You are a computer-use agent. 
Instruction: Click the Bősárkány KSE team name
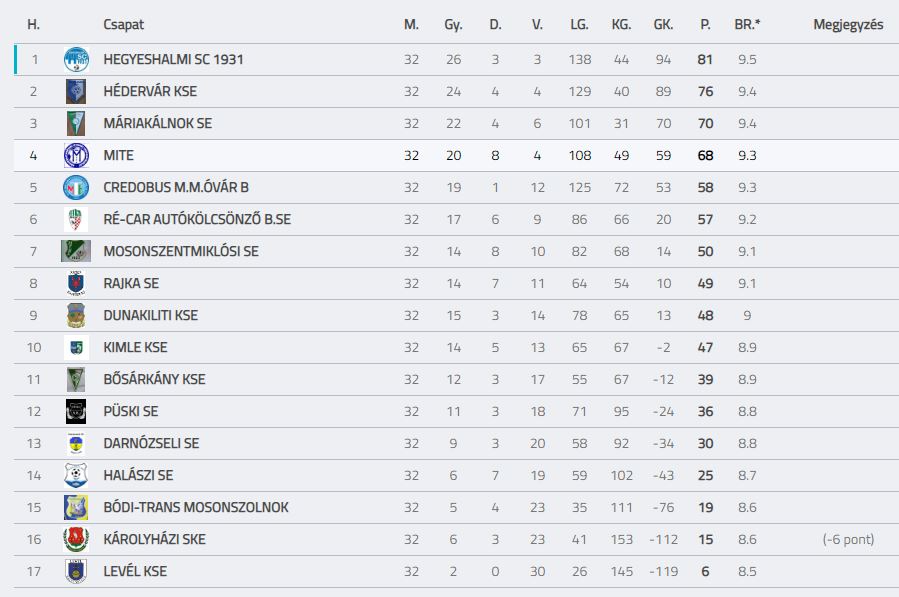[x=154, y=380]
